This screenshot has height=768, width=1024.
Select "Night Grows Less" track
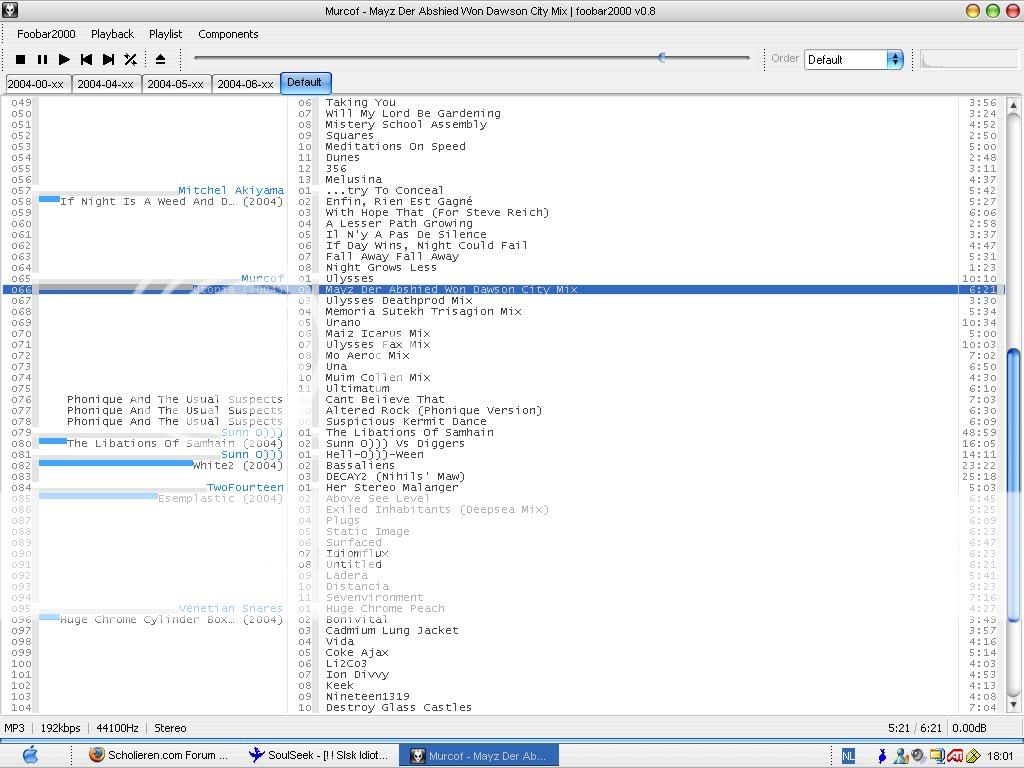tap(381, 268)
